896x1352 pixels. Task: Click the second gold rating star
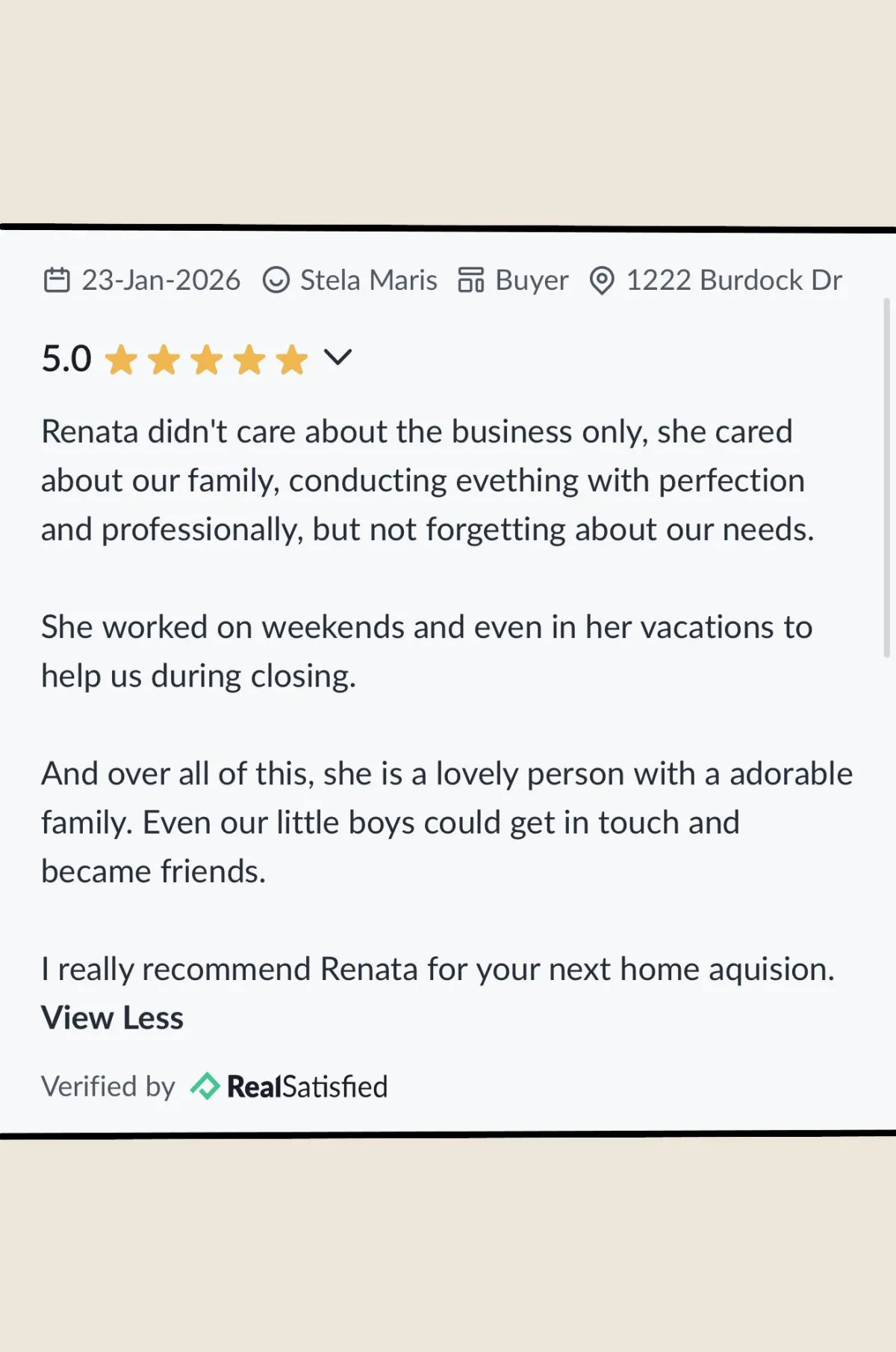coord(164,360)
